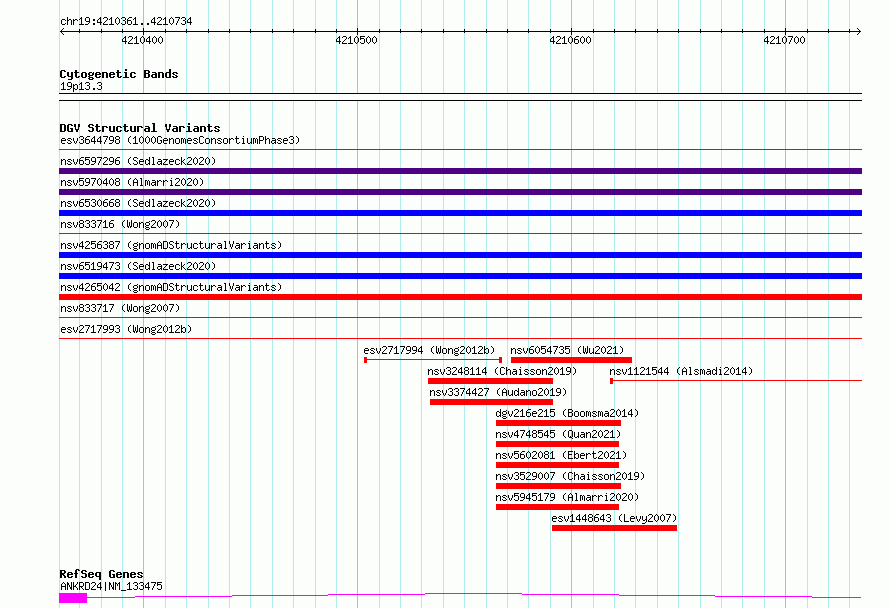Click the DGV Structural Variants track heading
890x608 pixels.
[140, 128]
